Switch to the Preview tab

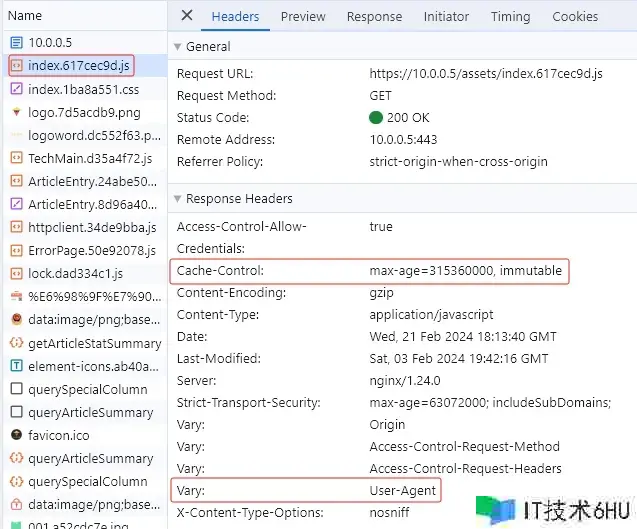302,16
